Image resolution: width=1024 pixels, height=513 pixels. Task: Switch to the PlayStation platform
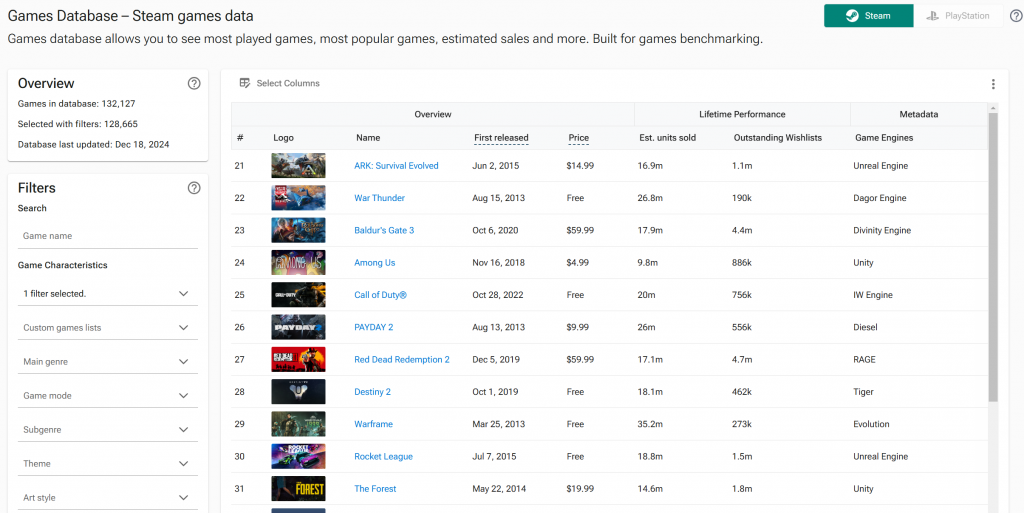(958, 16)
